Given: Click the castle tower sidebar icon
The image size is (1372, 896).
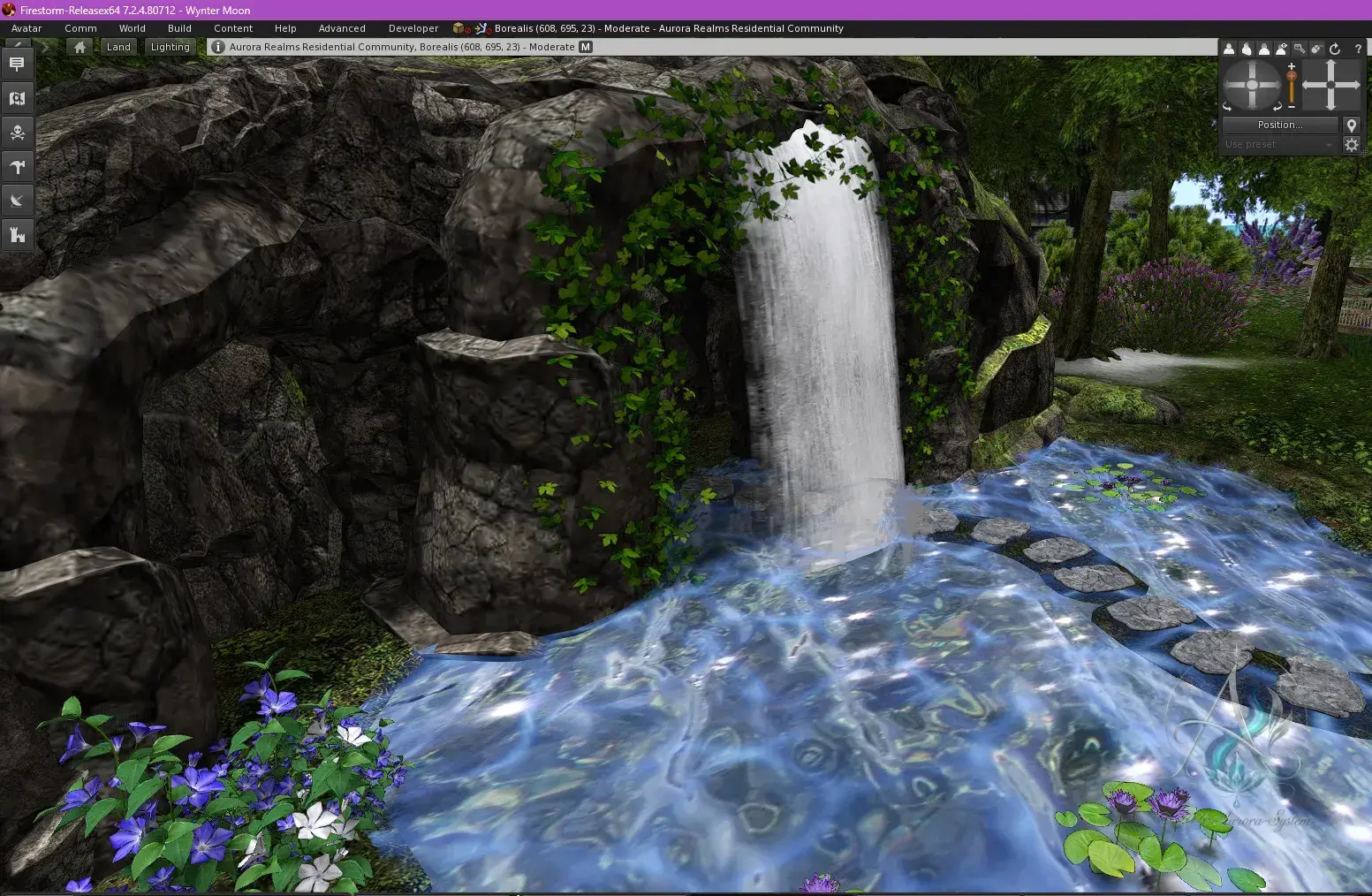Looking at the screenshot, I should [17, 235].
